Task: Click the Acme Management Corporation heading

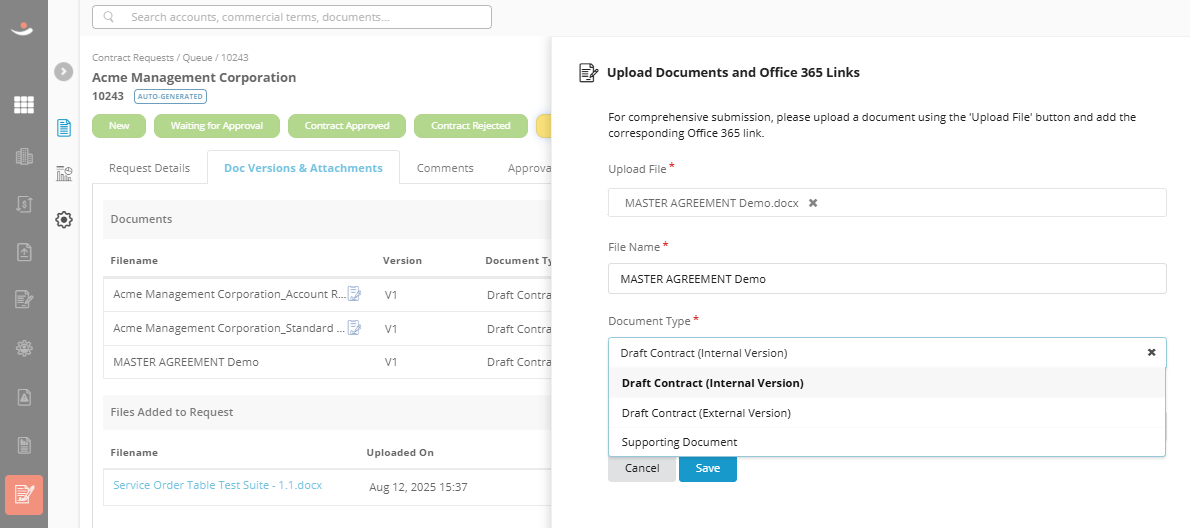Action: click(x=194, y=77)
